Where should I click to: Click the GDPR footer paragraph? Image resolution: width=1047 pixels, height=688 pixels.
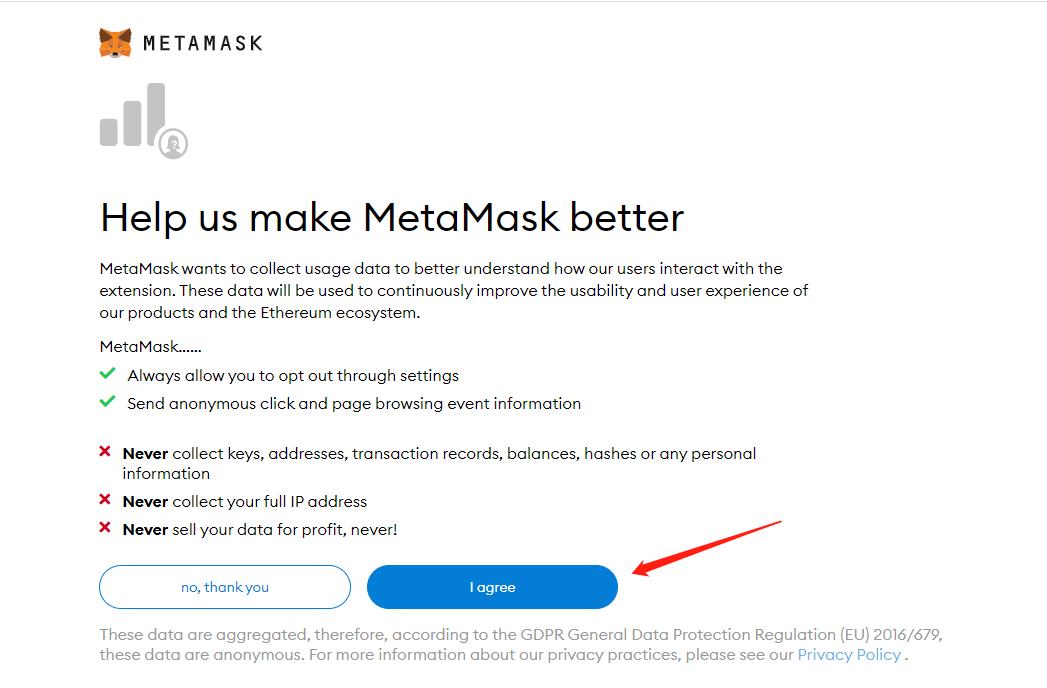point(520,644)
